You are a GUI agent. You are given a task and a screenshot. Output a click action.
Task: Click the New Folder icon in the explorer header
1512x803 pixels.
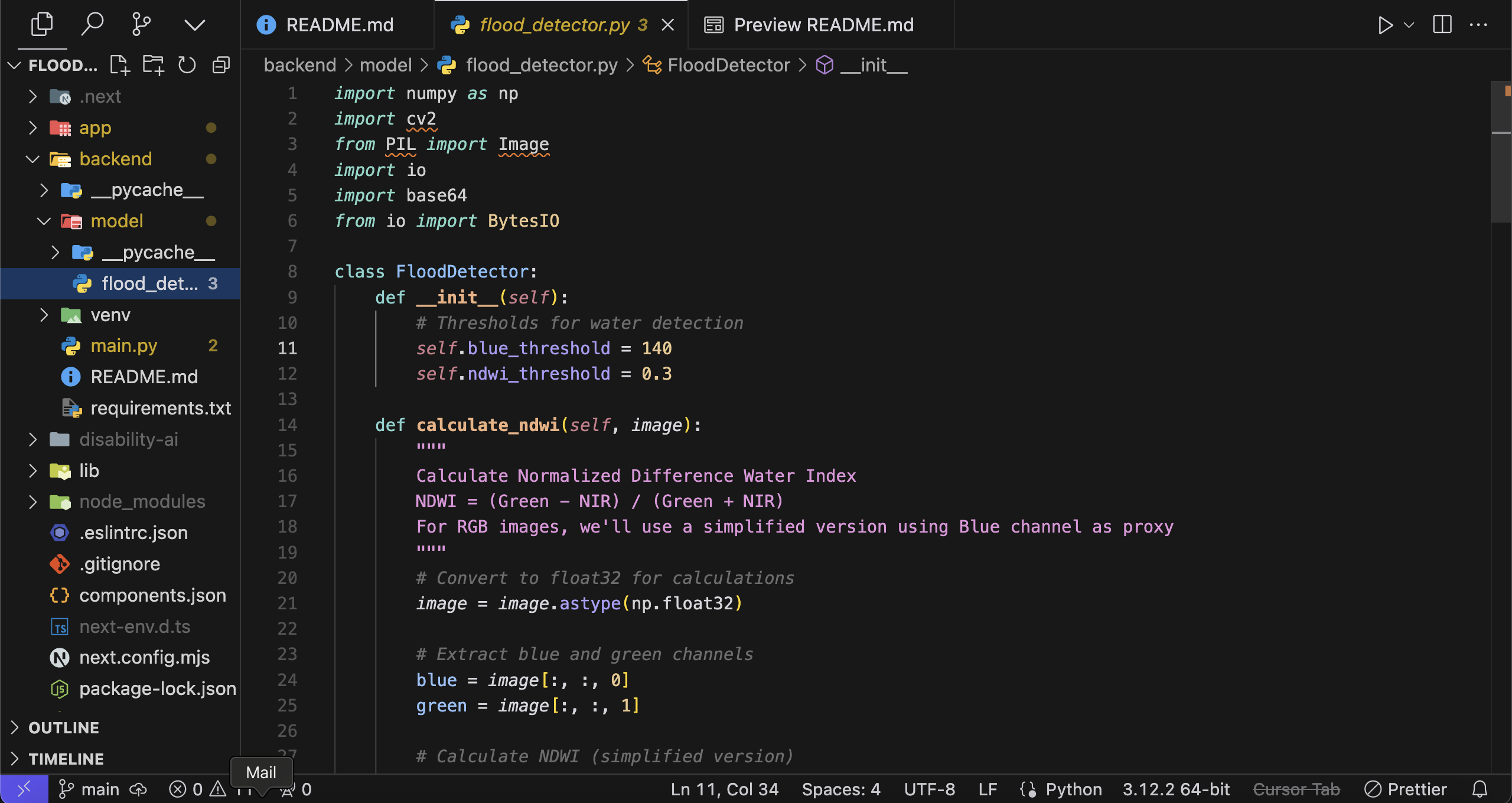click(153, 65)
